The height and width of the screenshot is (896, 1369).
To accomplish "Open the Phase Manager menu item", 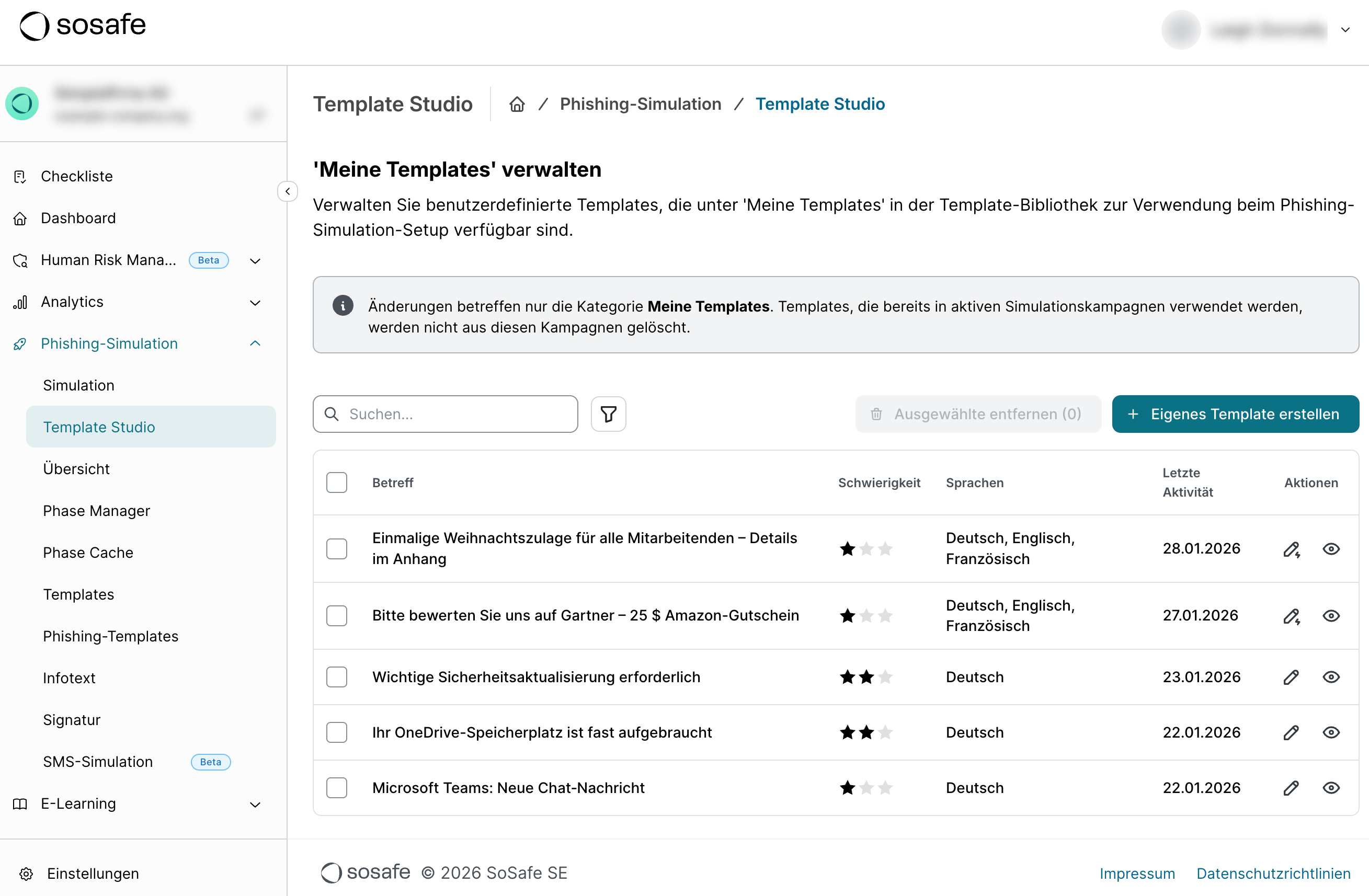I will tap(97, 511).
